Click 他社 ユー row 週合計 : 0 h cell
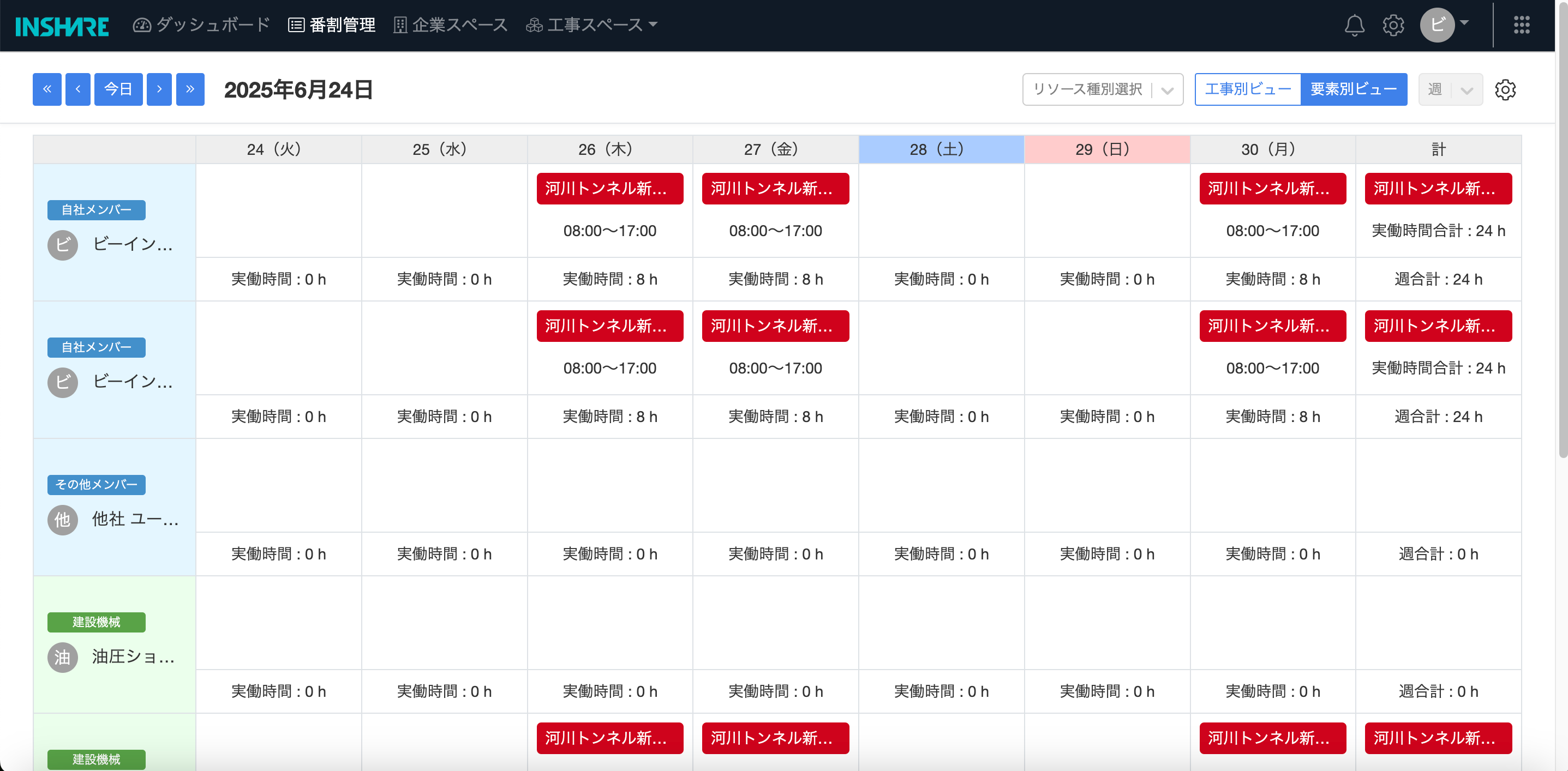This screenshot has height=771, width=1568. [1438, 555]
